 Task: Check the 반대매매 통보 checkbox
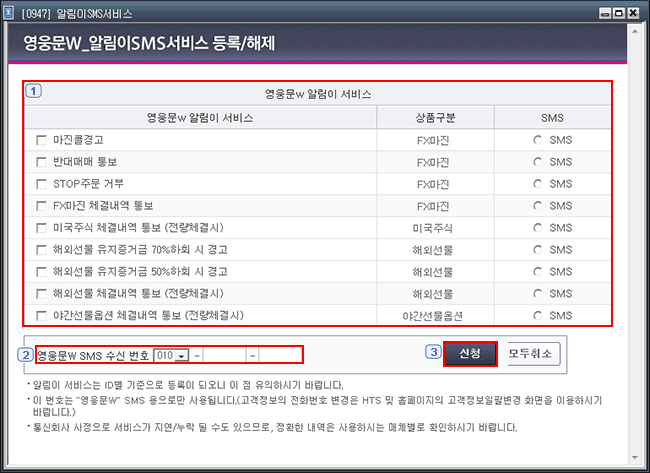(x=41, y=162)
